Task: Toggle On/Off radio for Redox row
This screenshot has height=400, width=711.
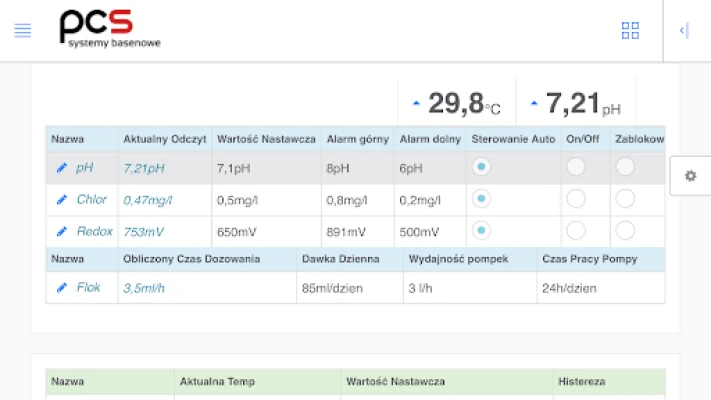Action: tap(576, 231)
